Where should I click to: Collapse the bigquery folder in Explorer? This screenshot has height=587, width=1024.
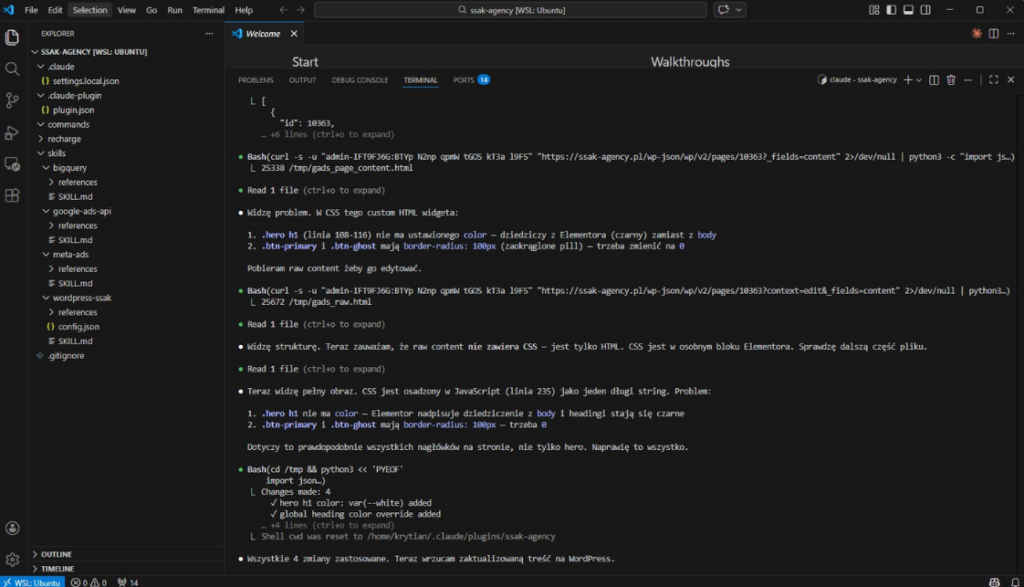tap(68, 167)
